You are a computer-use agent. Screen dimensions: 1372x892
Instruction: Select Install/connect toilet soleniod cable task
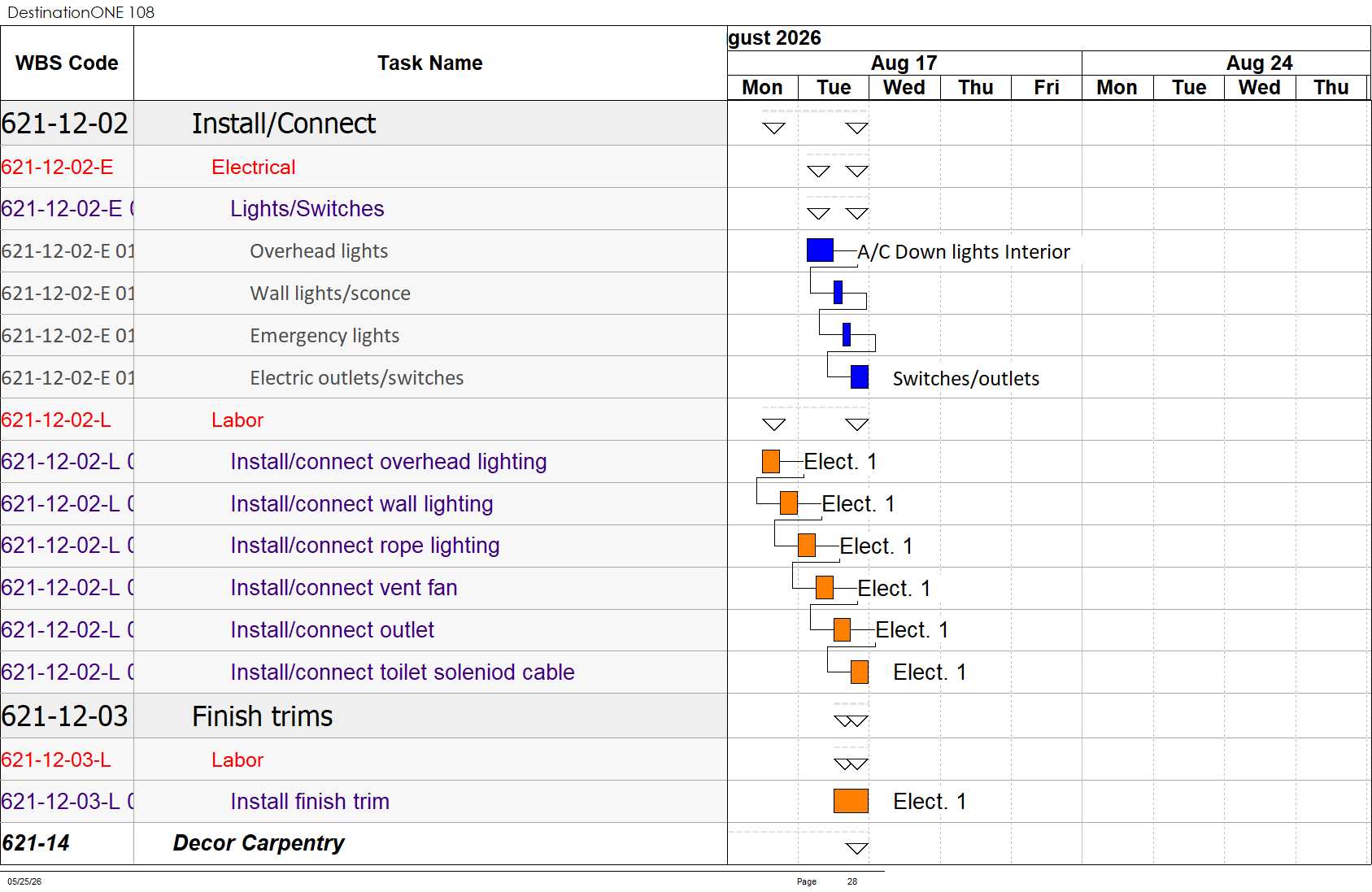pos(403,672)
